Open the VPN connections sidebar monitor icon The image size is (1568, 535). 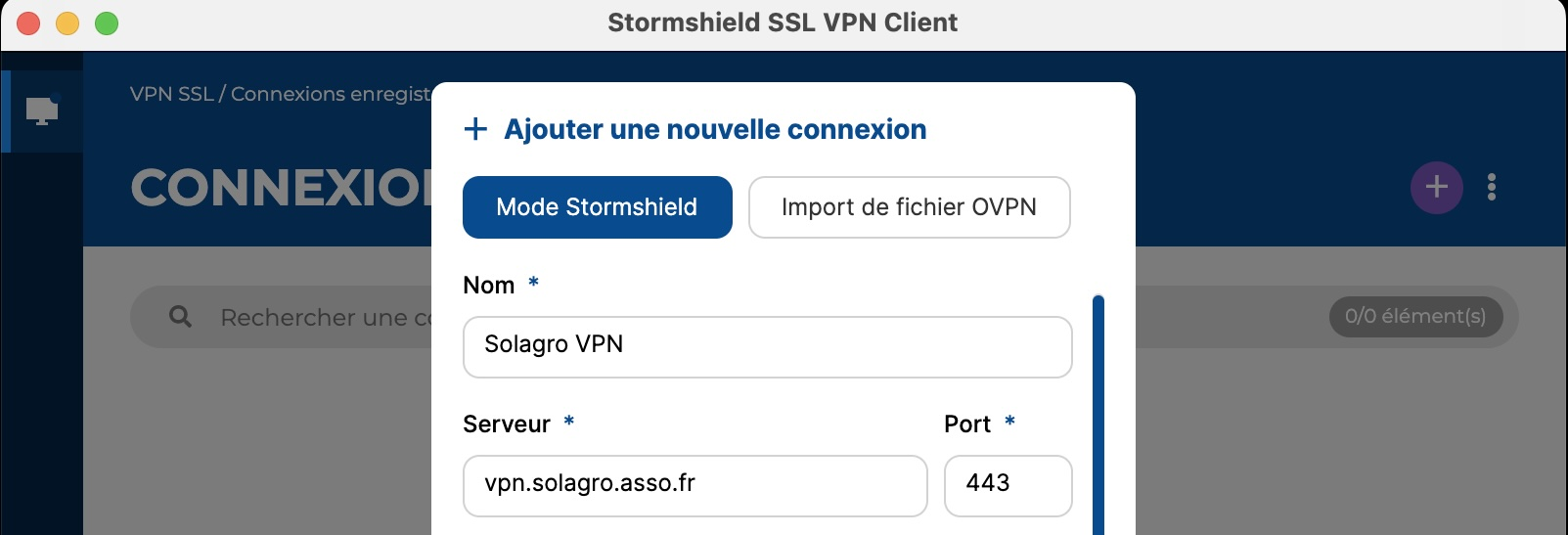pyautogui.click(x=42, y=111)
